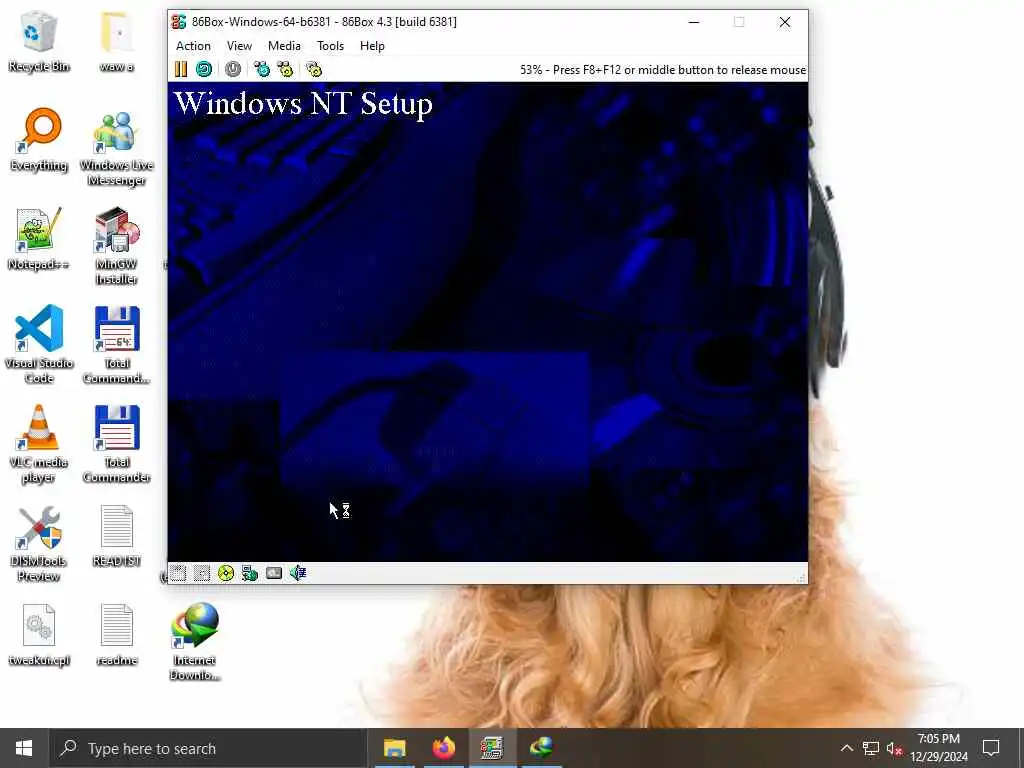Click the network tray icon
1024x768 pixels.
(x=871, y=748)
